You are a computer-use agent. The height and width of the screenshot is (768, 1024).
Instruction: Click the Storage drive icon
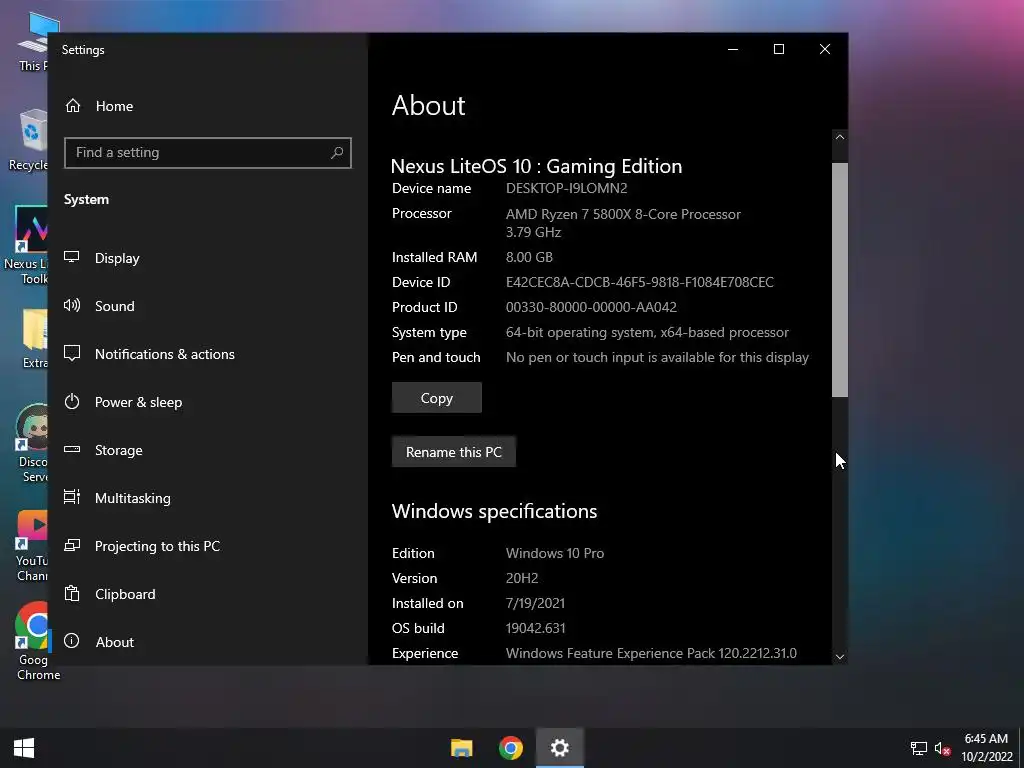[x=72, y=449]
